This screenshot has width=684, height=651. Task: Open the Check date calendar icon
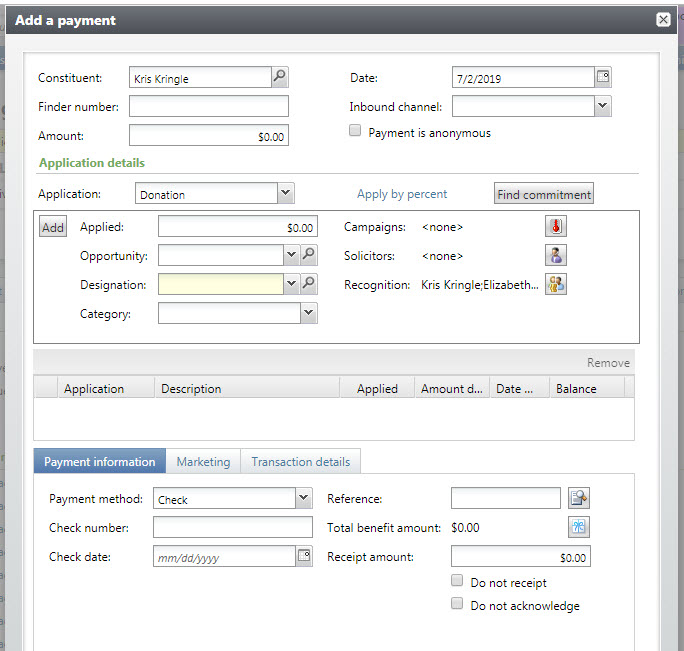click(x=304, y=557)
